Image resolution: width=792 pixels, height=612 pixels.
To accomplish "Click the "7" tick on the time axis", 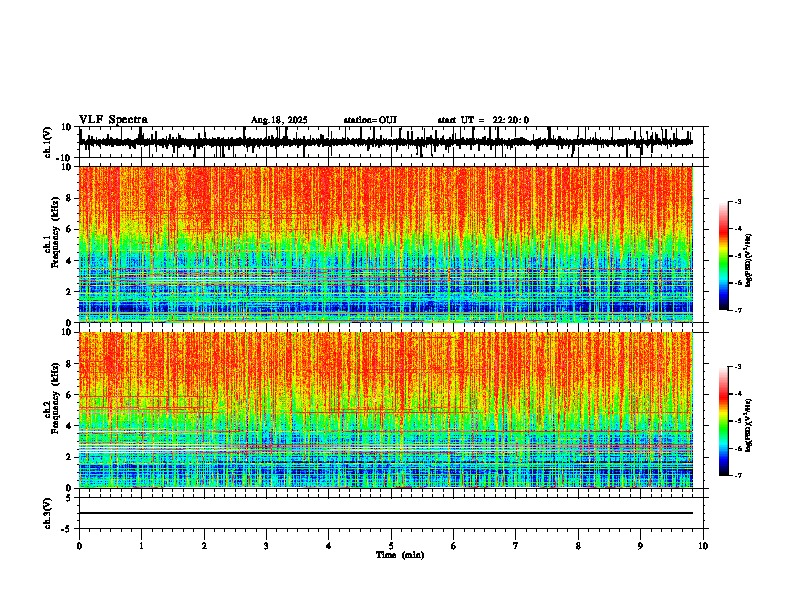I will point(516,546).
